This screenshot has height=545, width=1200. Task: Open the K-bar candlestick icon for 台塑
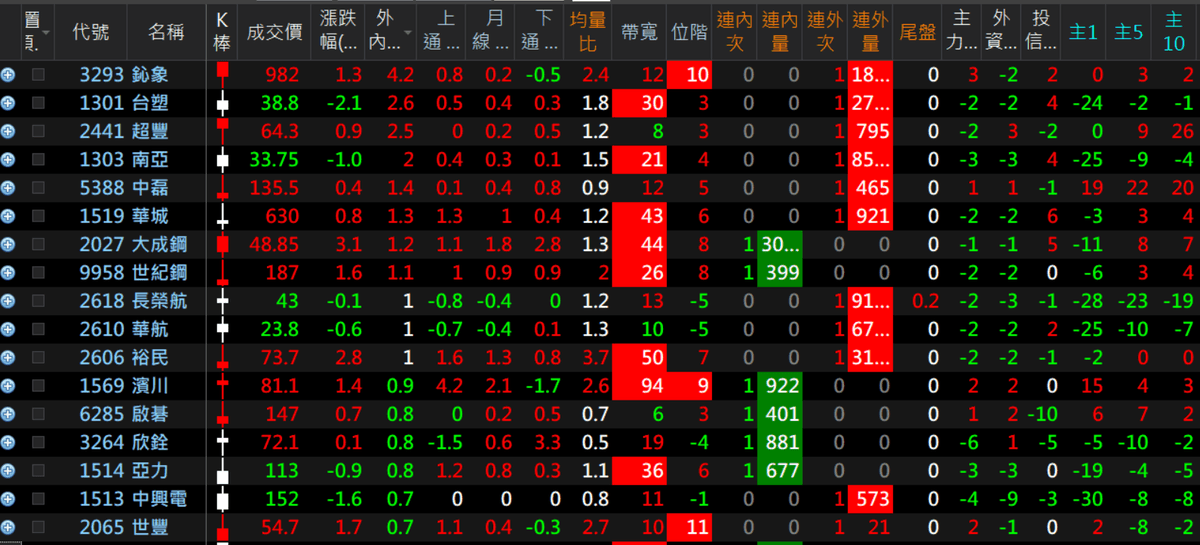click(223, 102)
